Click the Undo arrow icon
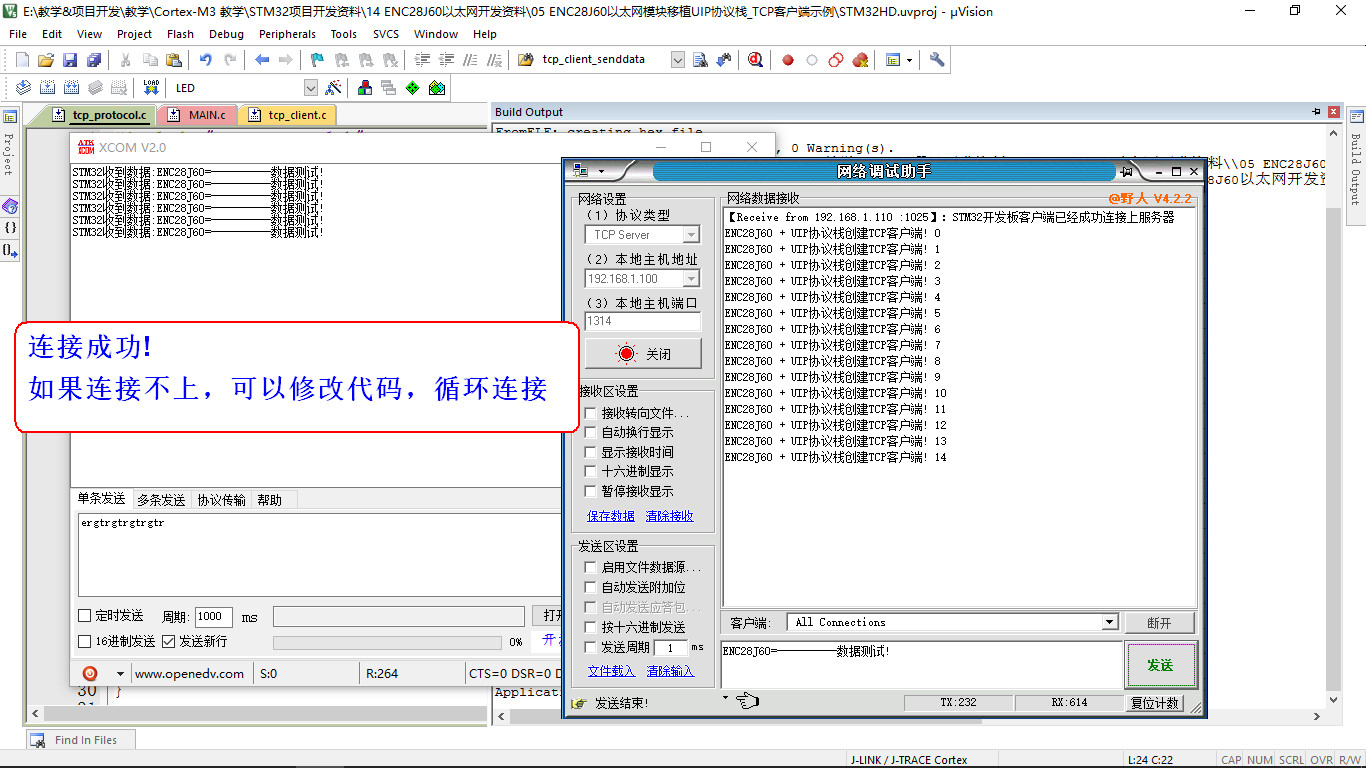The width and height of the screenshot is (1366, 768). click(x=205, y=60)
